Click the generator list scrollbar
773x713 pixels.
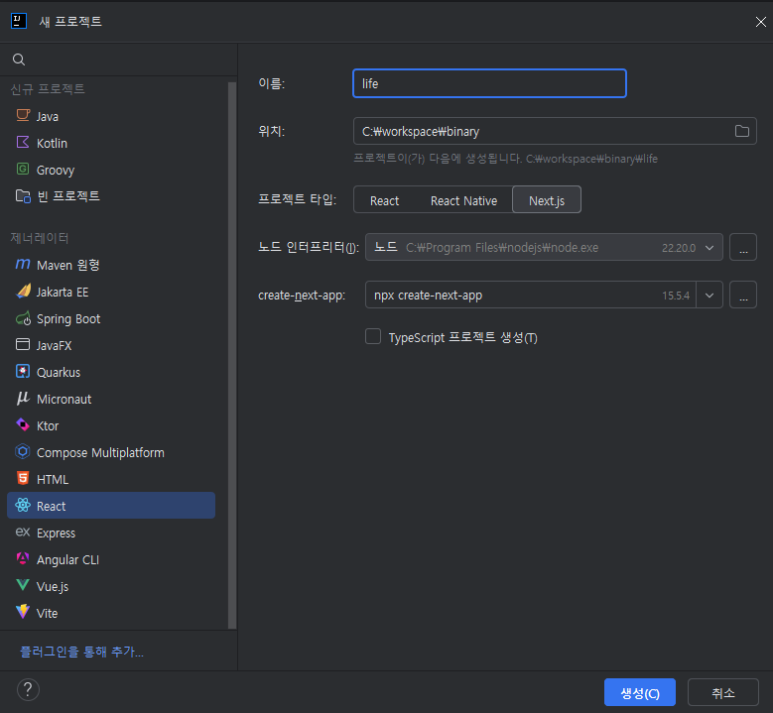click(x=232, y=355)
